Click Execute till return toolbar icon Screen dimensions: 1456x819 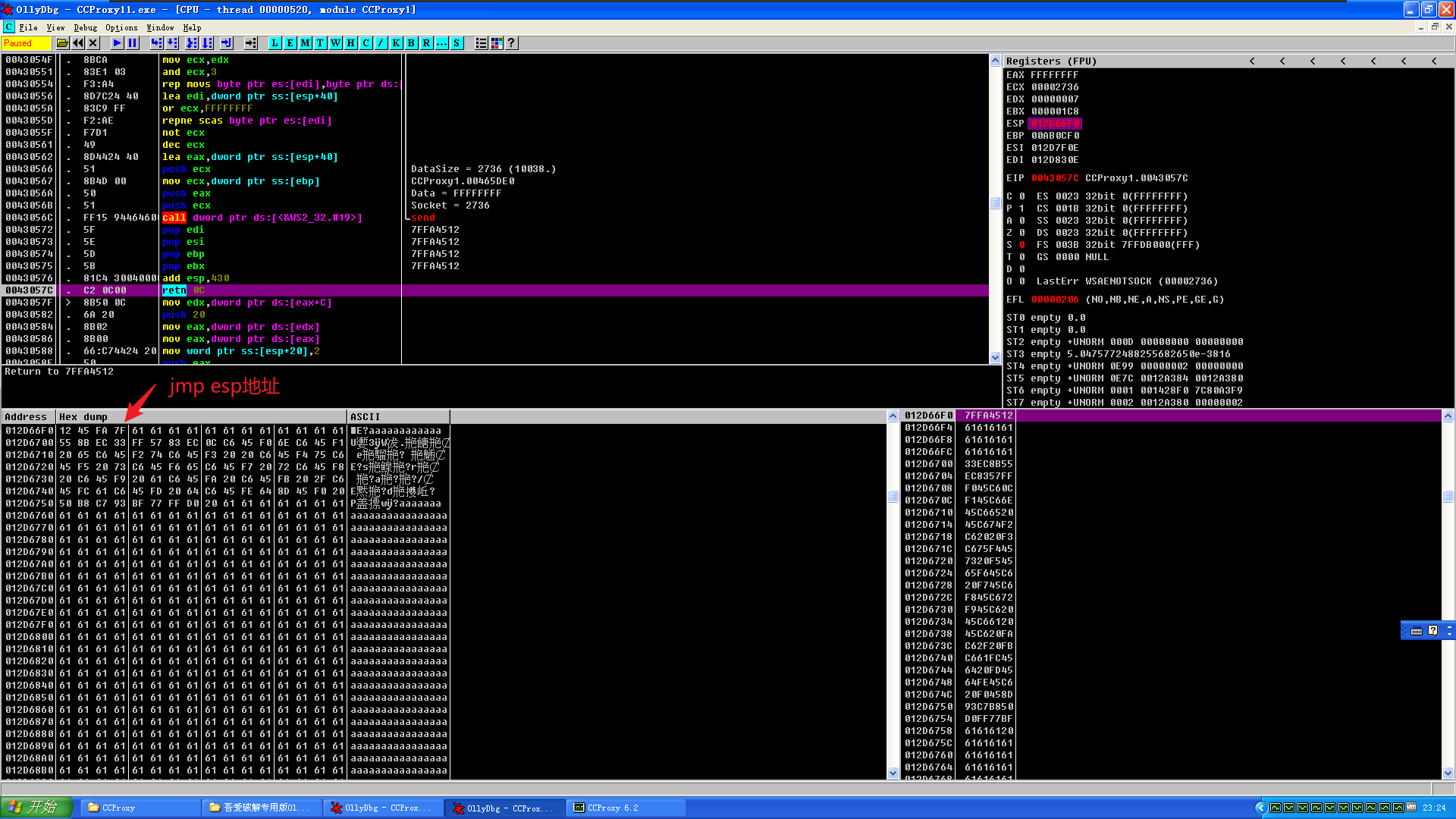click(226, 43)
